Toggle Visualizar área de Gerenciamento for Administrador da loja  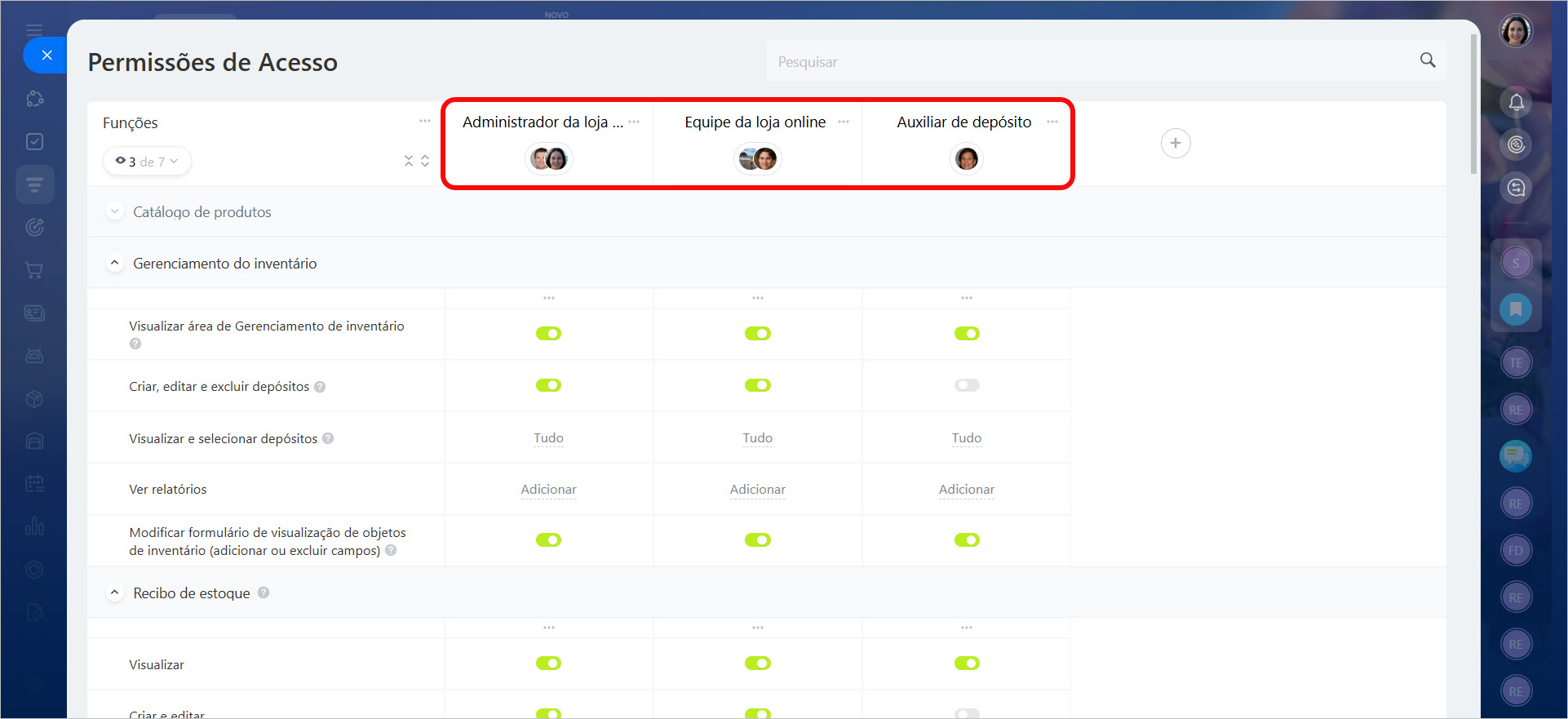pos(548,334)
